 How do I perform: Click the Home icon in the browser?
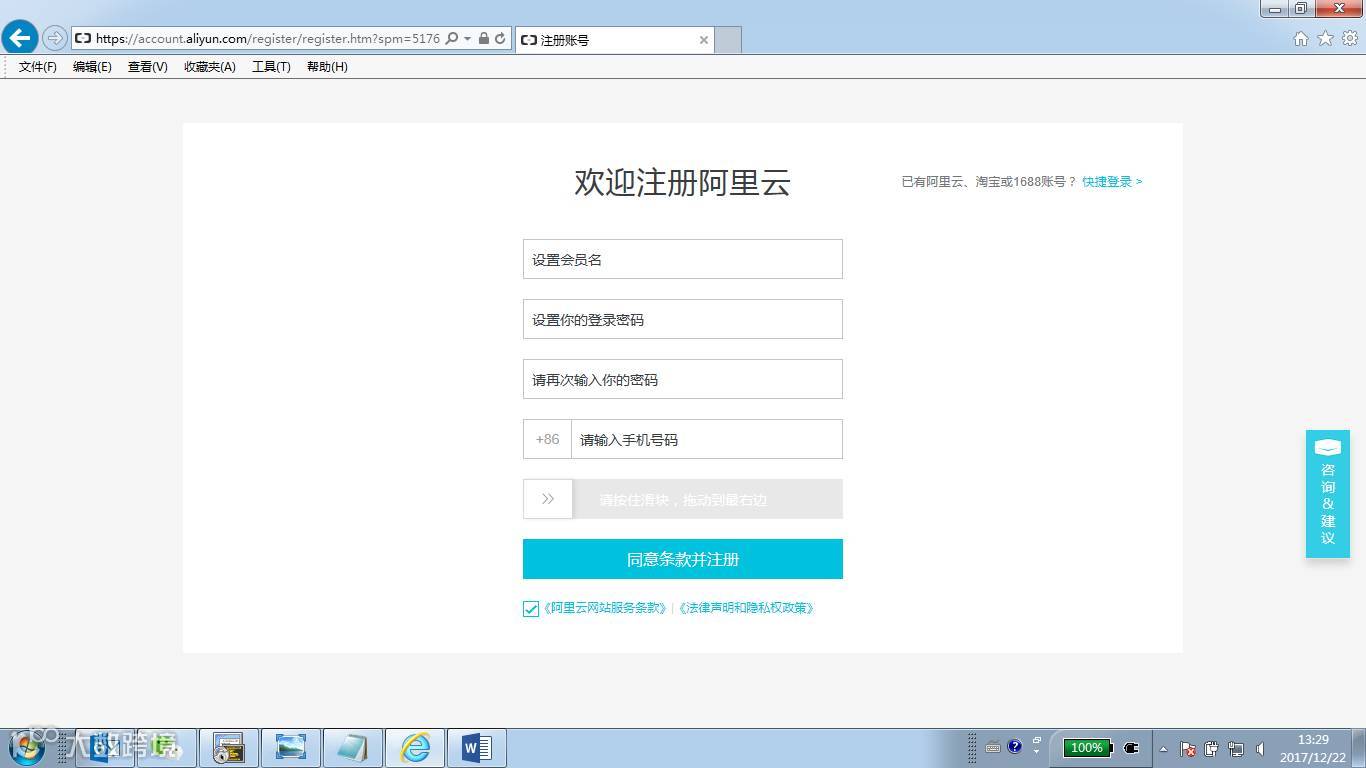1301,39
